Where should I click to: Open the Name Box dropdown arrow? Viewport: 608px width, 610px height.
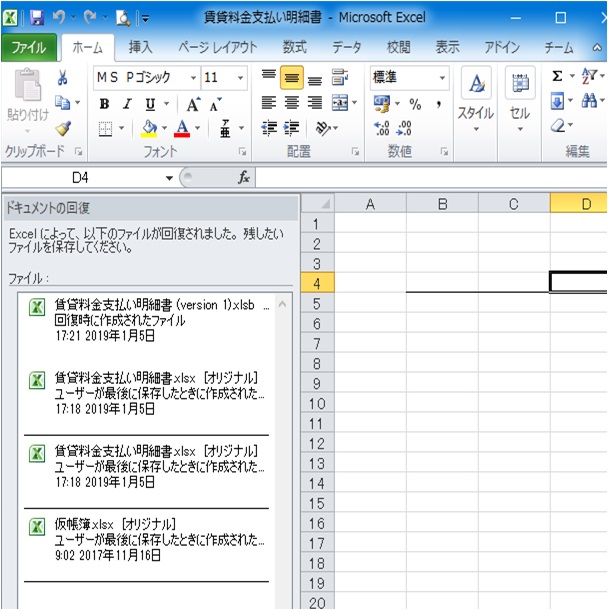point(169,178)
